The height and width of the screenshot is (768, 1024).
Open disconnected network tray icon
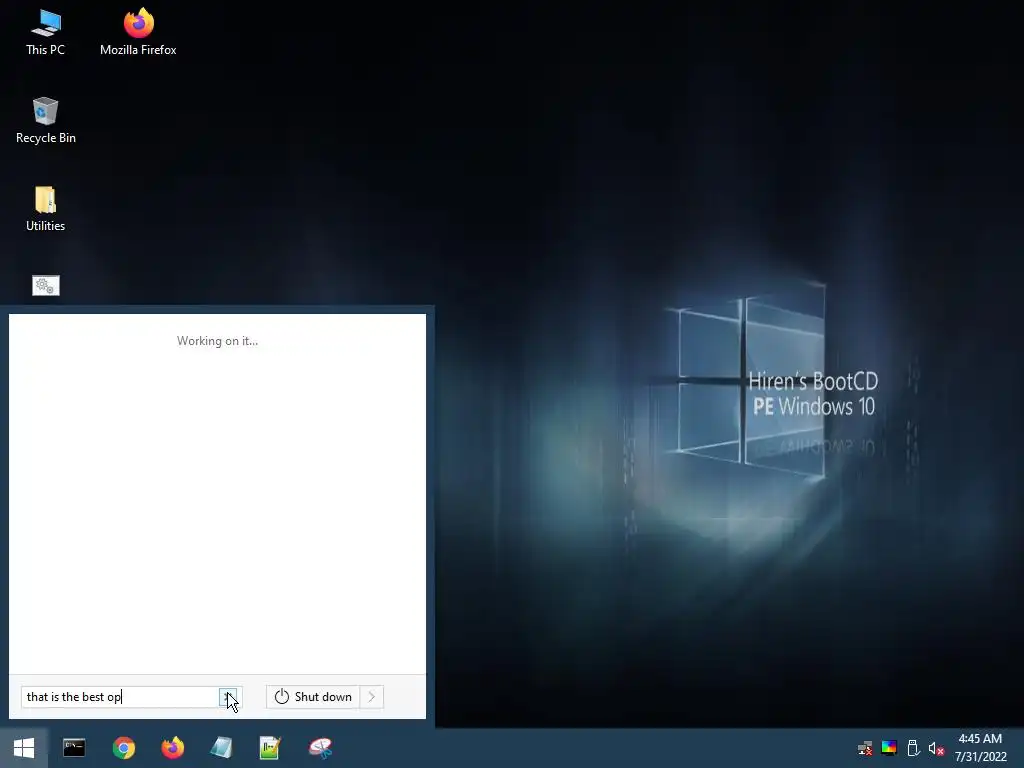(865, 748)
